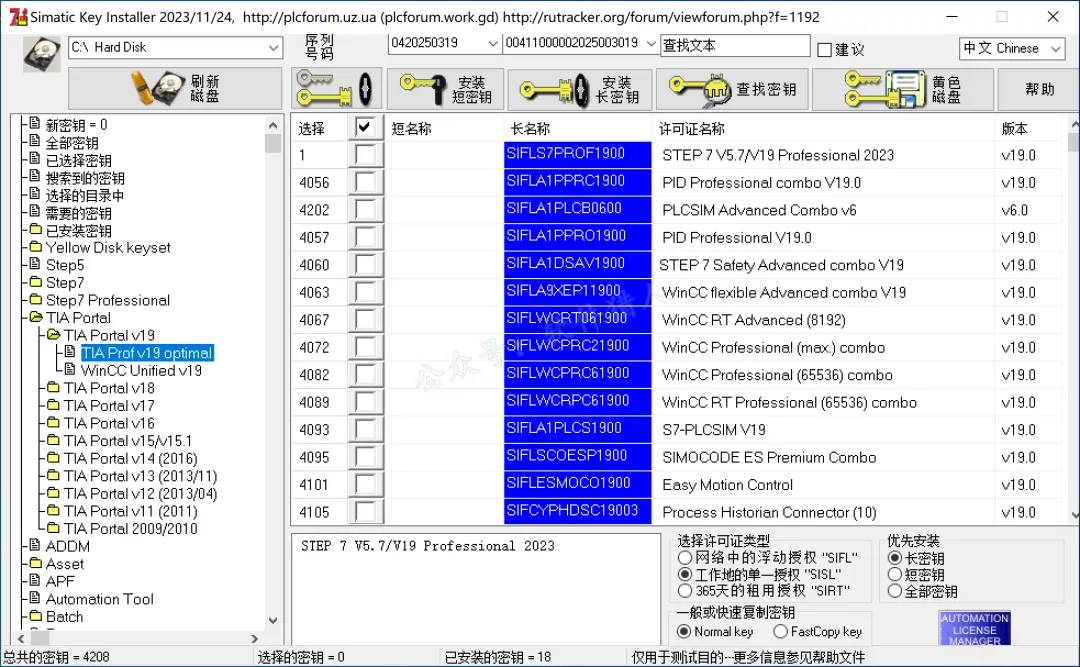The width and height of the screenshot is (1080, 667).
Task: Select floating license SIFL radio
Action: tap(685, 557)
